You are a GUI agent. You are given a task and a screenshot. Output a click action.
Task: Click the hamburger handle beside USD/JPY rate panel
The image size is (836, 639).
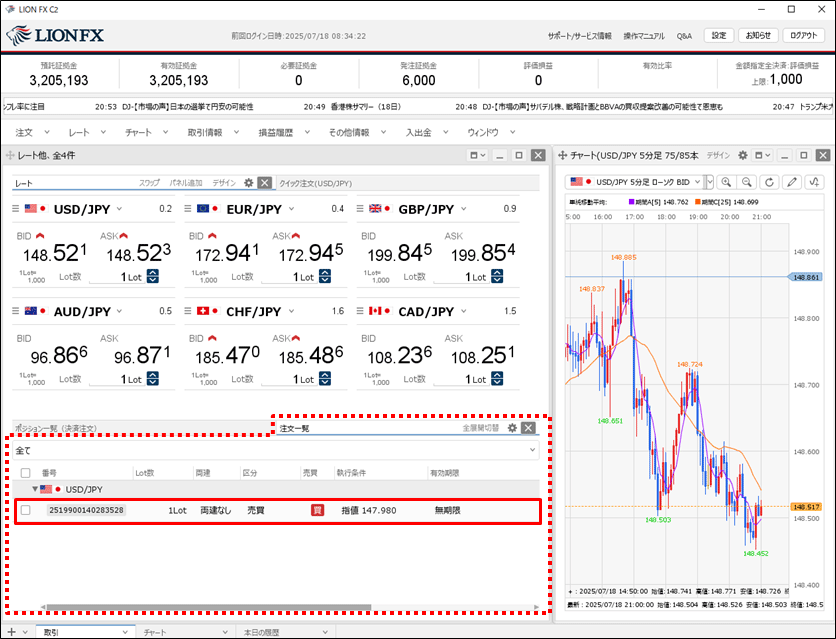tap(16, 209)
